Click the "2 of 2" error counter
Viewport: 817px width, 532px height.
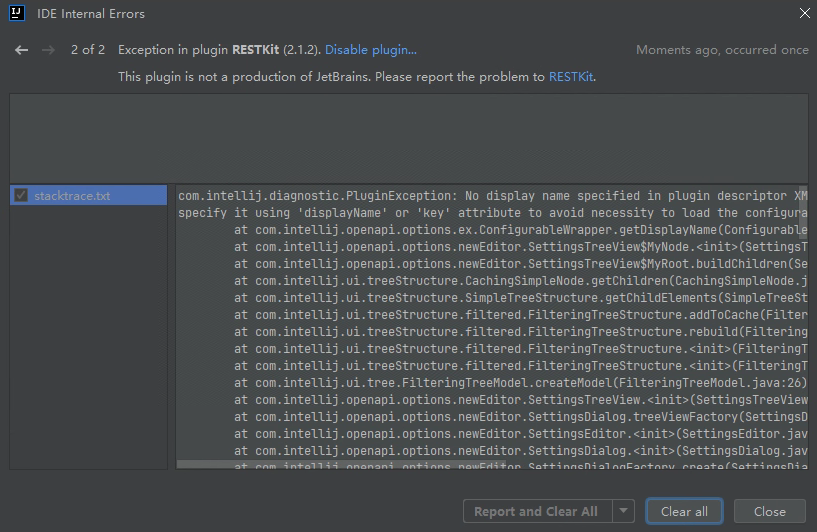point(88,50)
